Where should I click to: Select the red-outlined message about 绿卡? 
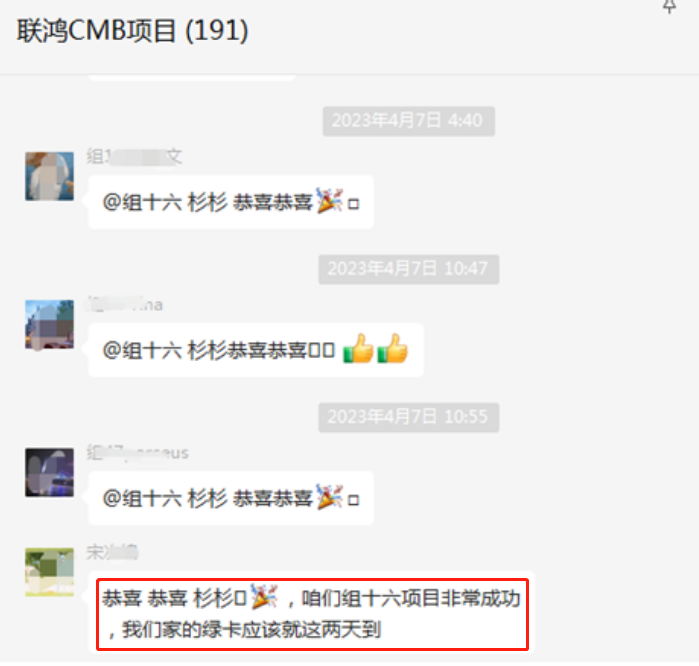pyautogui.click(x=312, y=614)
